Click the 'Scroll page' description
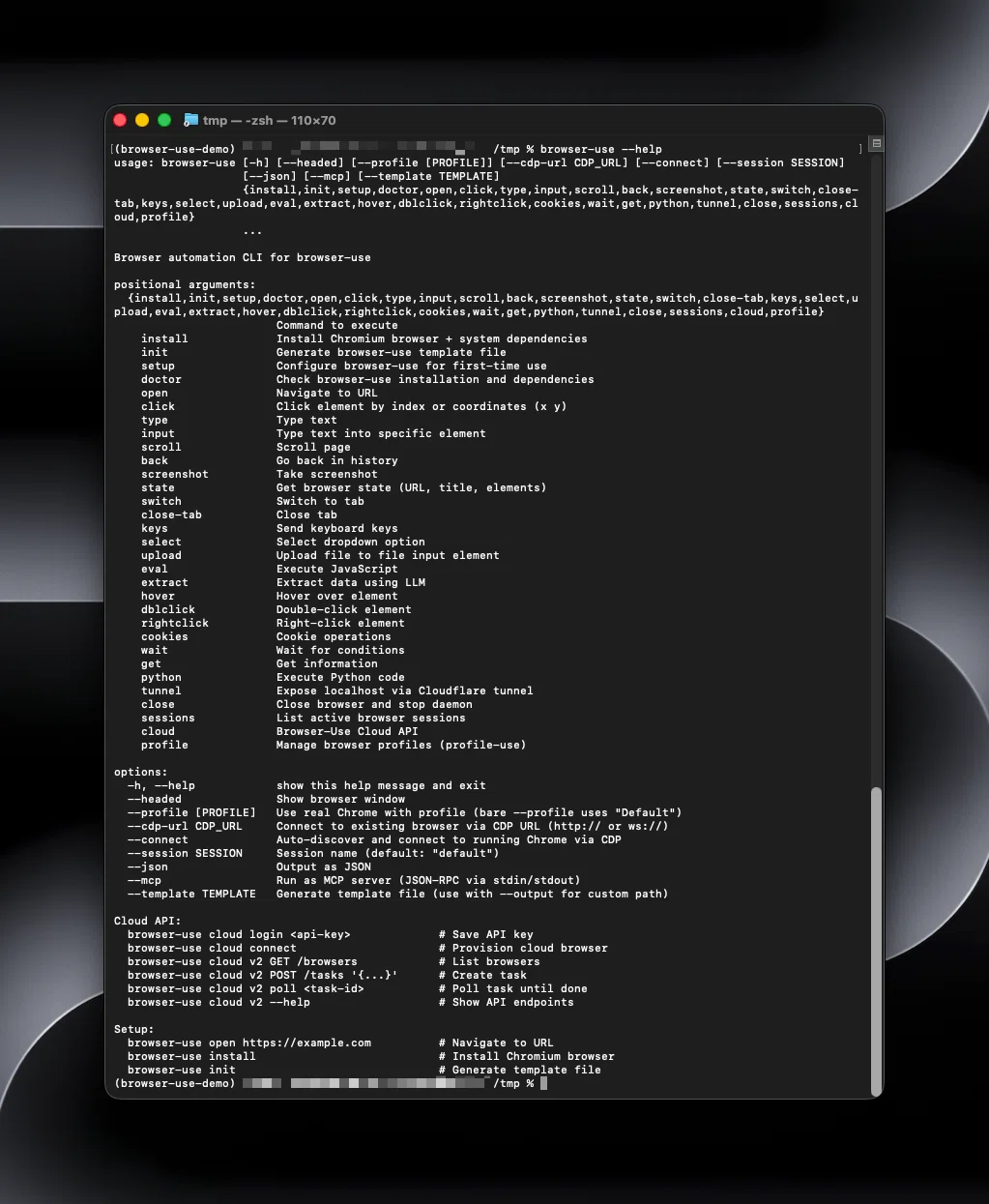Image resolution: width=989 pixels, height=1204 pixels. [x=313, y=447]
